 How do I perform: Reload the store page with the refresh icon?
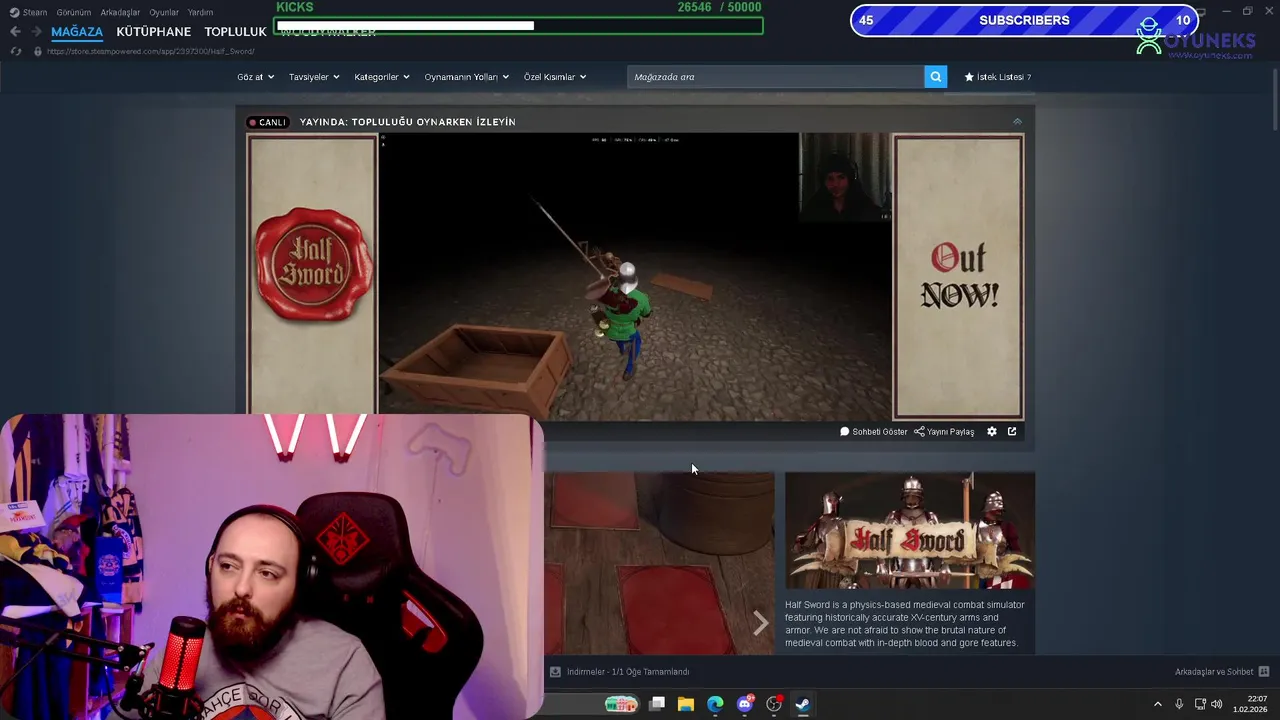(16, 51)
